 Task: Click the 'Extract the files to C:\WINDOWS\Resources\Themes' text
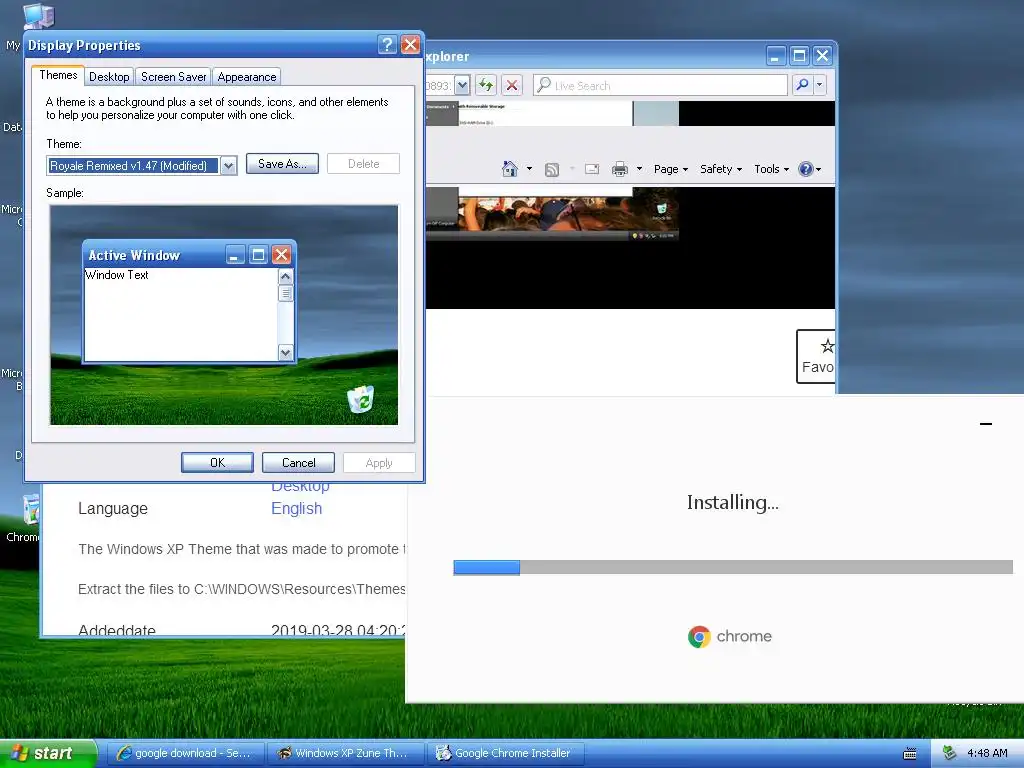coord(242,589)
